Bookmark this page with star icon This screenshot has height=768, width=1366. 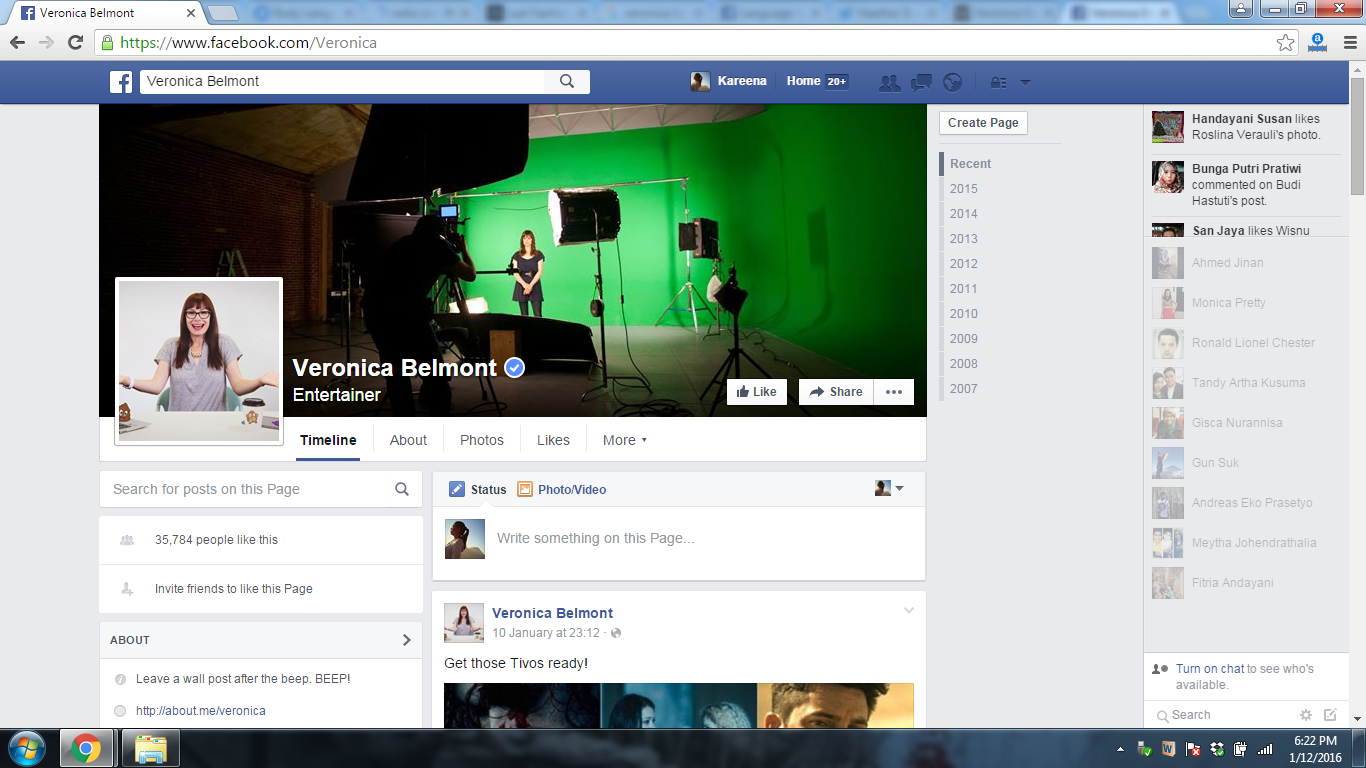(x=1286, y=42)
